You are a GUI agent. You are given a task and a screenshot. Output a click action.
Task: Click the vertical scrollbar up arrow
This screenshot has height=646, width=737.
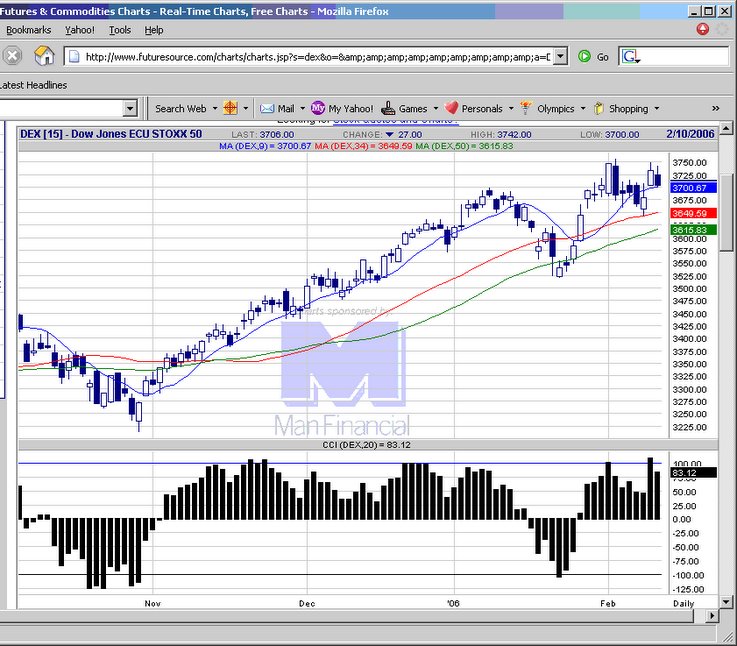coord(726,127)
